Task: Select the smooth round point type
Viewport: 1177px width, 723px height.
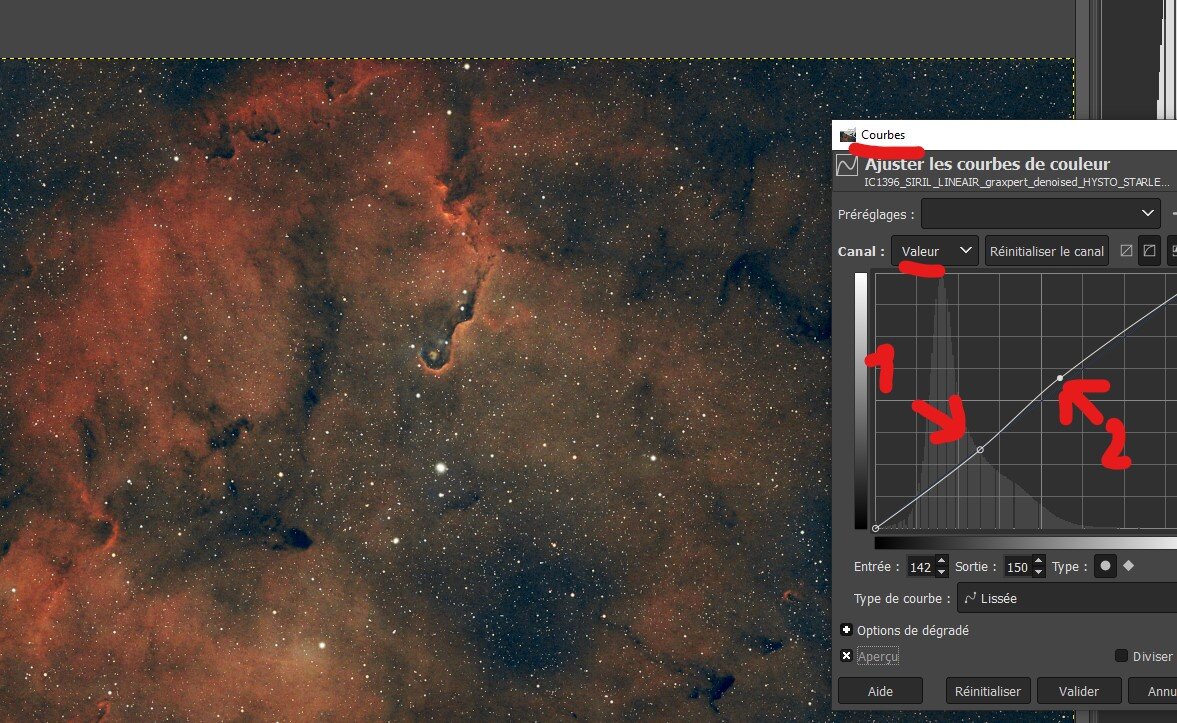Action: tap(1105, 566)
